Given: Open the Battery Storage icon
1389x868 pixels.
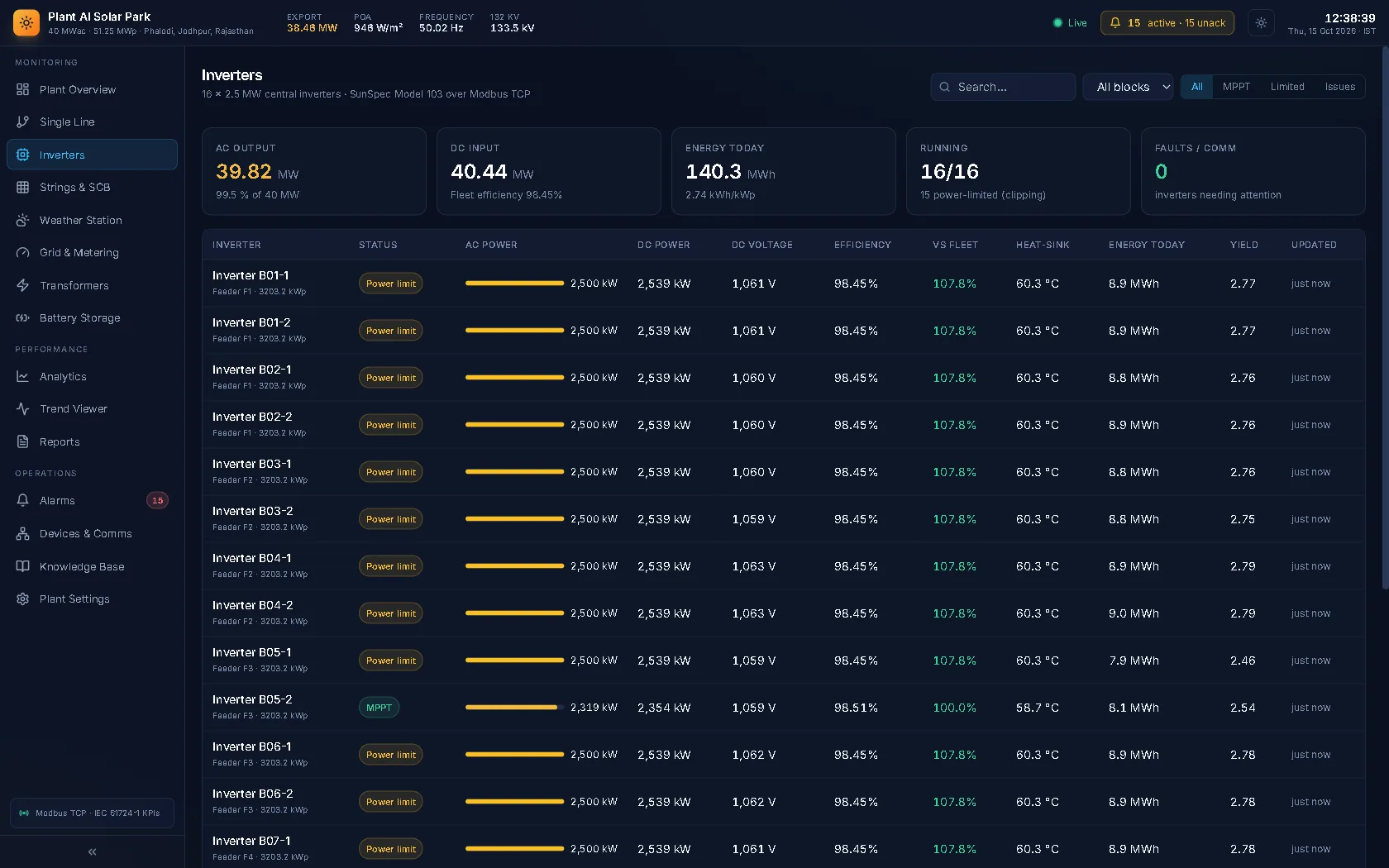Looking at the screenshot, I should 22,317.
